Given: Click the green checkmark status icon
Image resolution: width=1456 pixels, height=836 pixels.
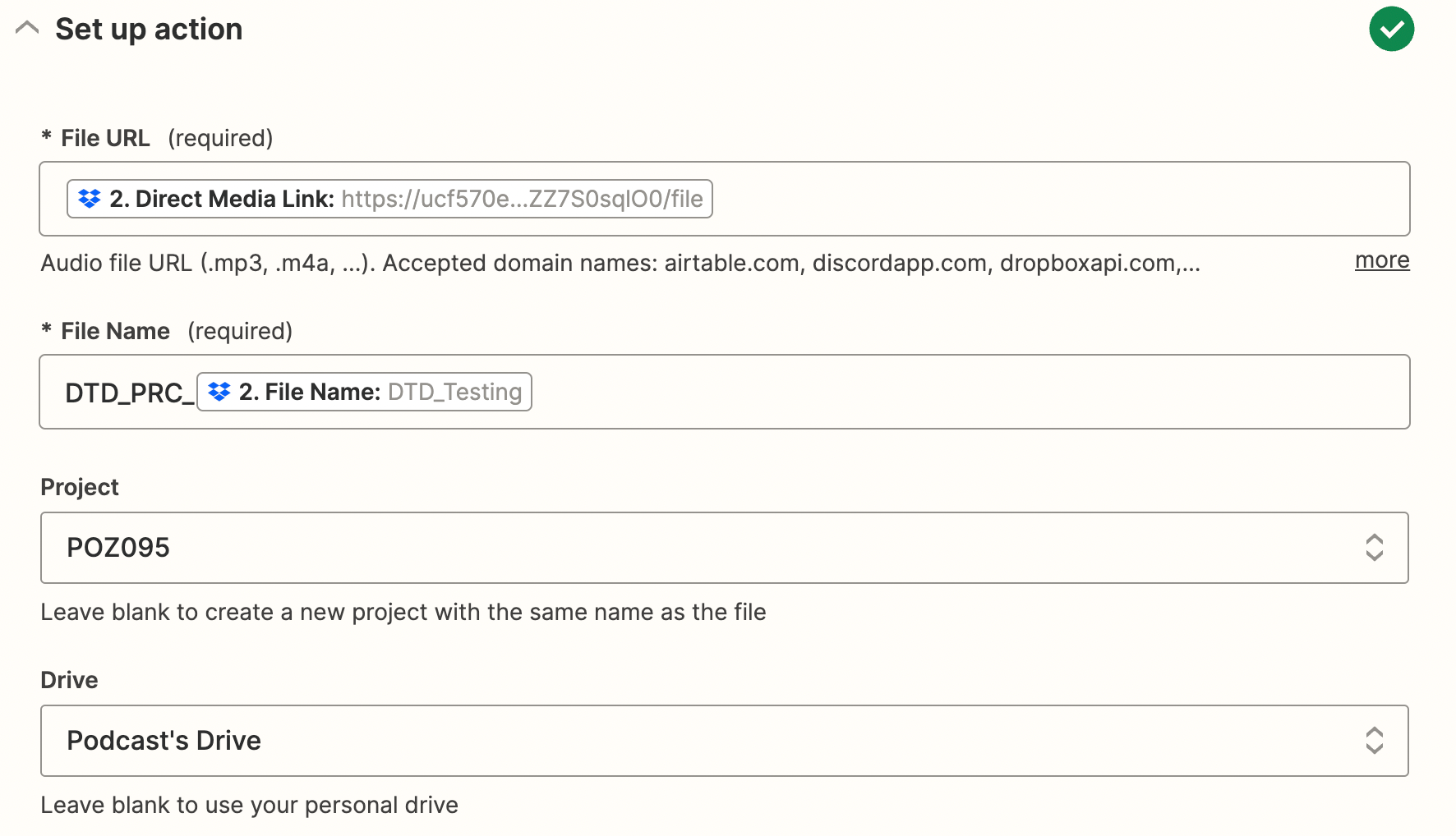Looking at the screenshot, I should tap(1391, 29).
